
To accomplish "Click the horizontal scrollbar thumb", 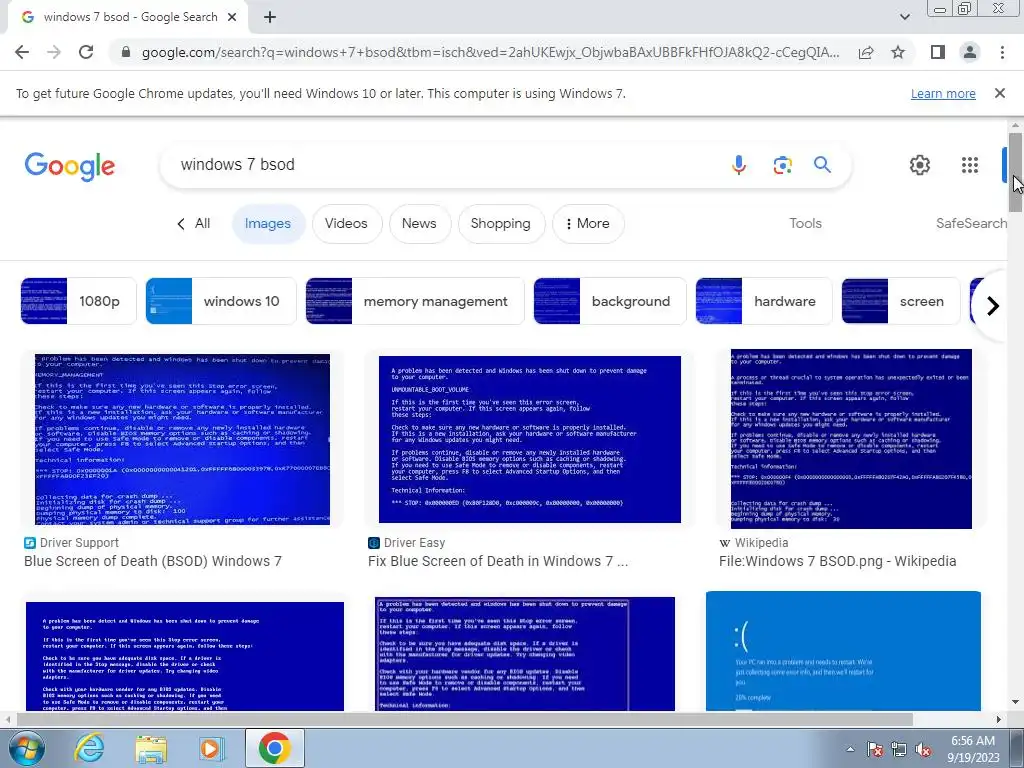I will coord(464,719).
